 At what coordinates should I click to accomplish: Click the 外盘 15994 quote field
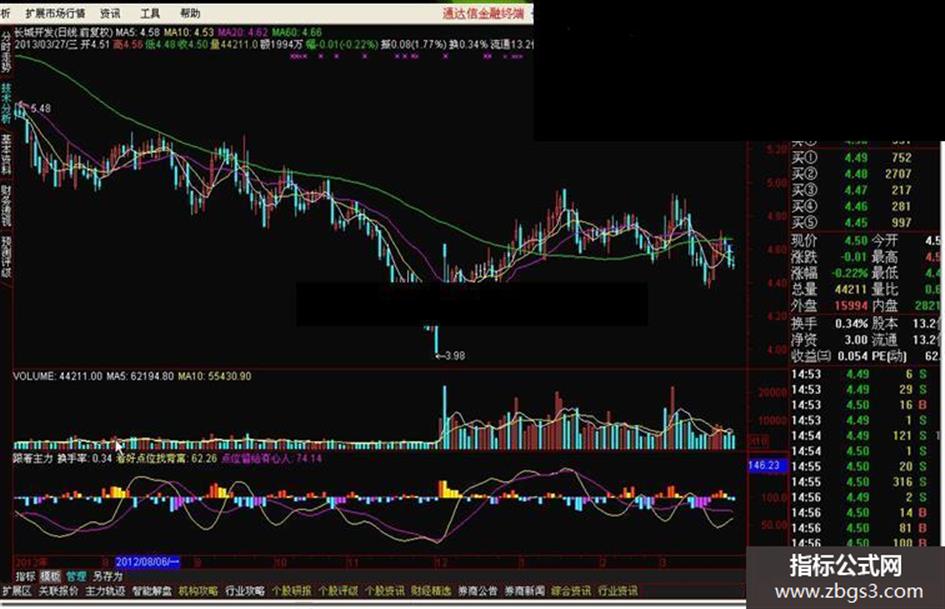(x=829, y=306)
